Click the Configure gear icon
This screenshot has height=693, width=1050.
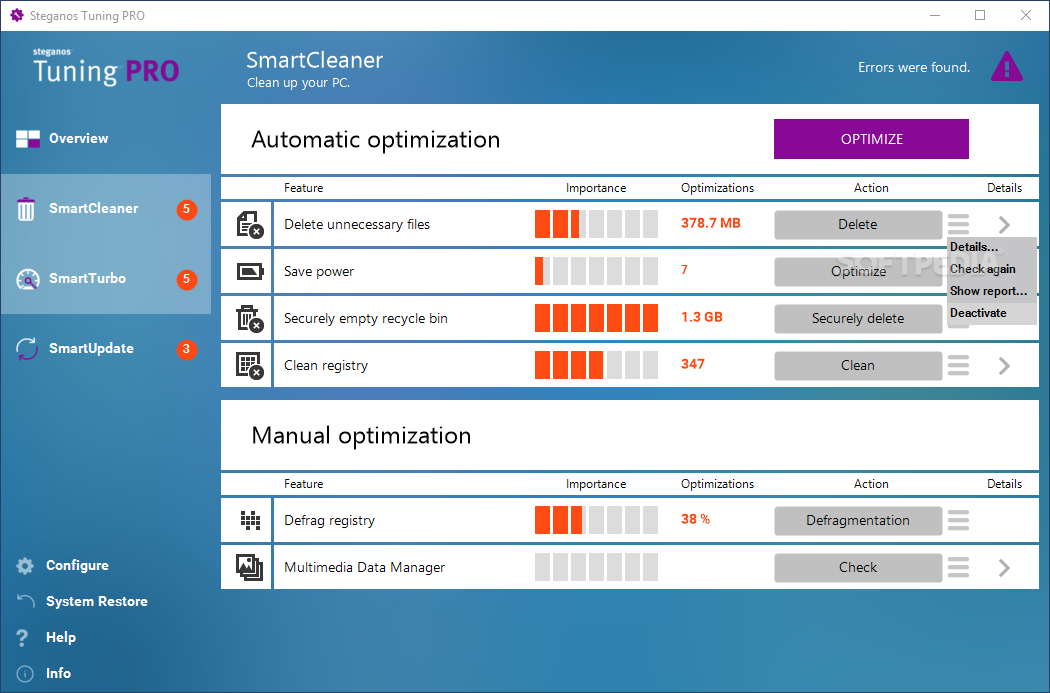click(x=25, y=566)
